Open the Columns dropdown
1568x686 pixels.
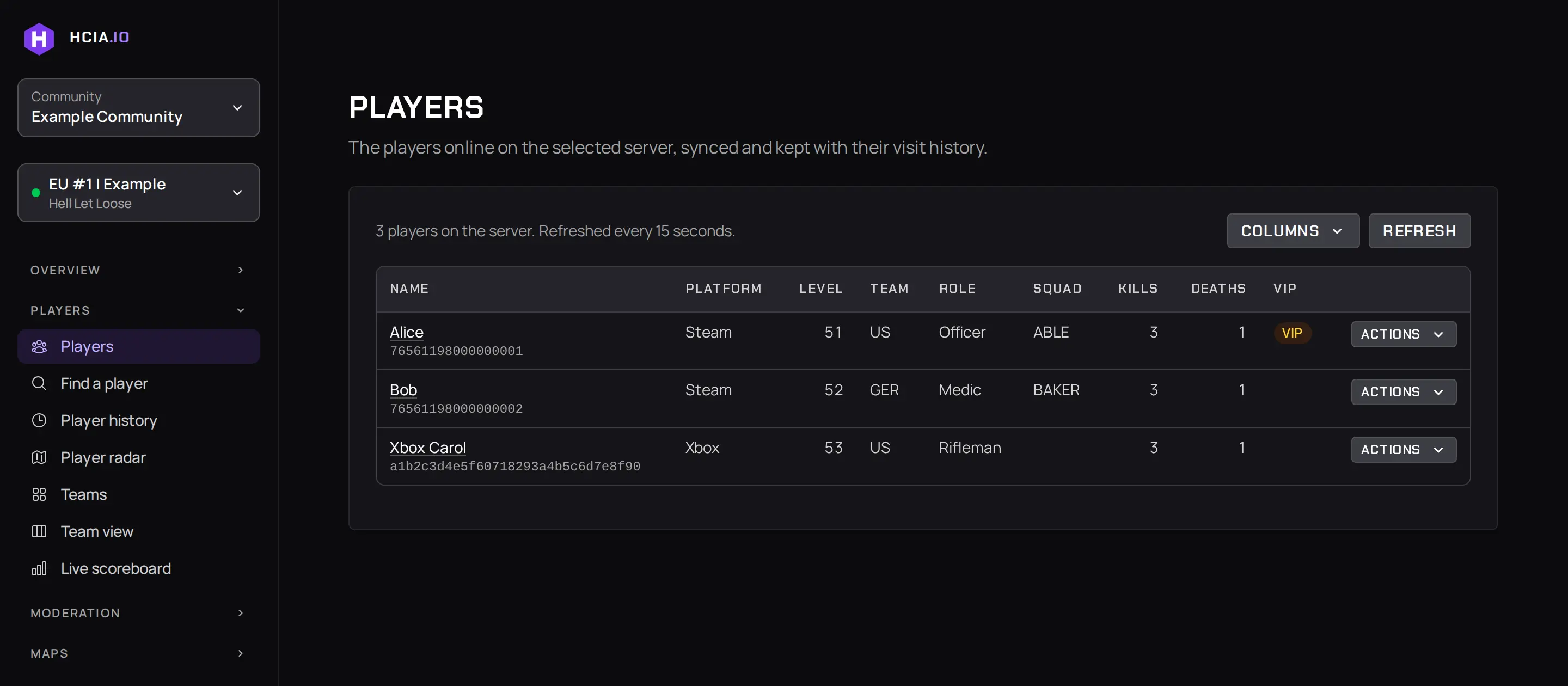pos(1293,231)
